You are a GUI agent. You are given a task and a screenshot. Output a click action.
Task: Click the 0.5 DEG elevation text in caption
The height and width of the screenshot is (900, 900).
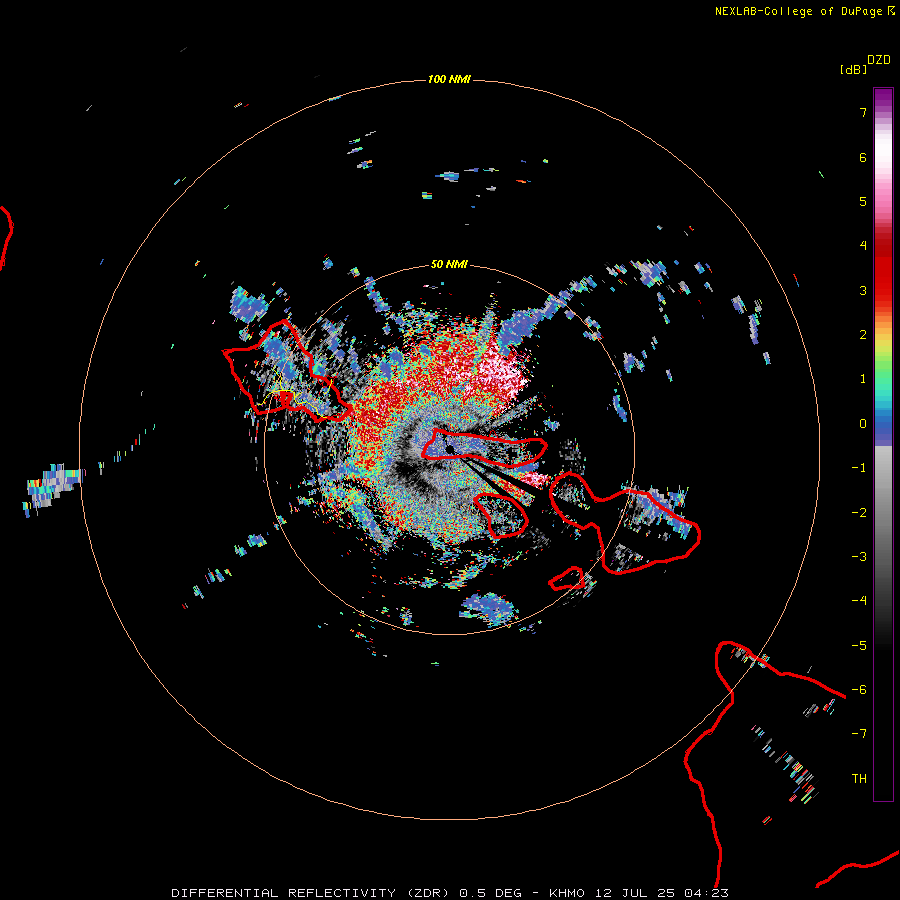[x=490, y=893]
